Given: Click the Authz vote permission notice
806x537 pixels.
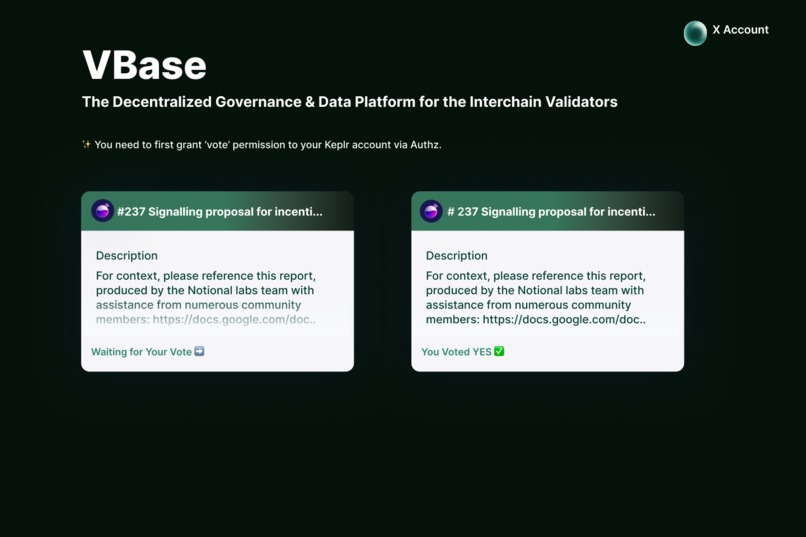Looking at the screenshot, I should (x=267, y=145).
